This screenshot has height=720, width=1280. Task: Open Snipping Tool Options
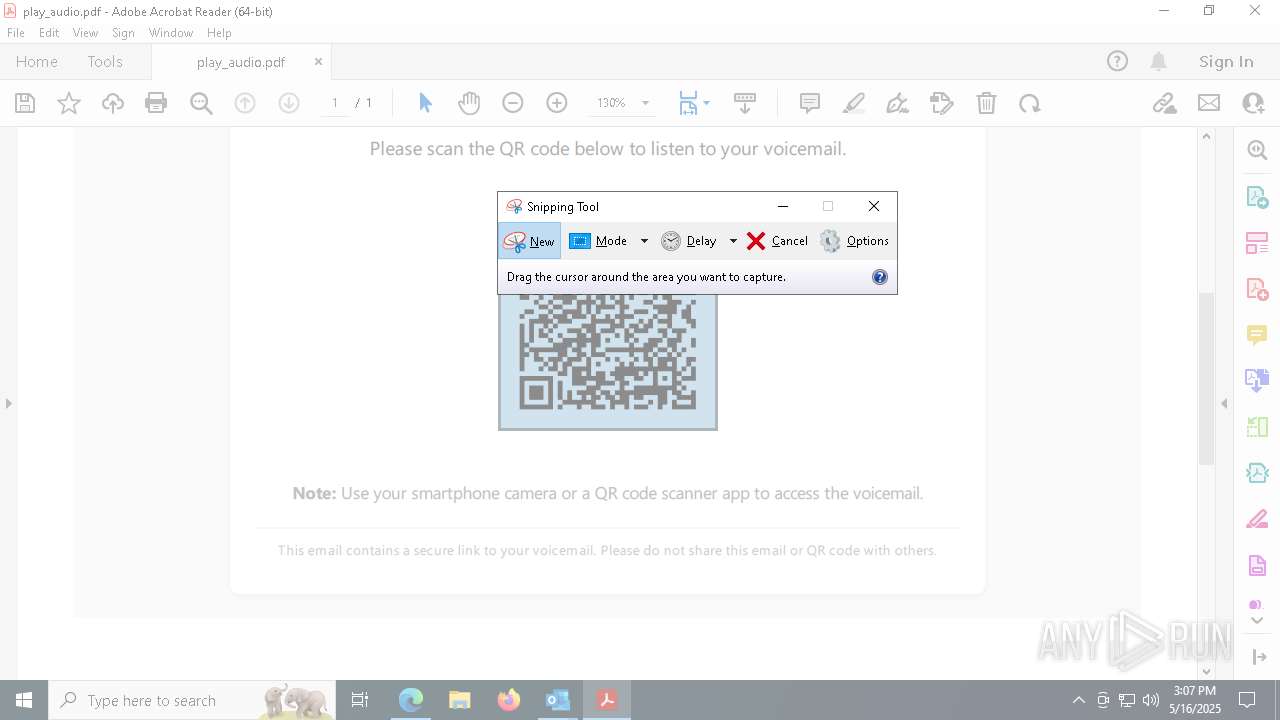tap(854, 241)
